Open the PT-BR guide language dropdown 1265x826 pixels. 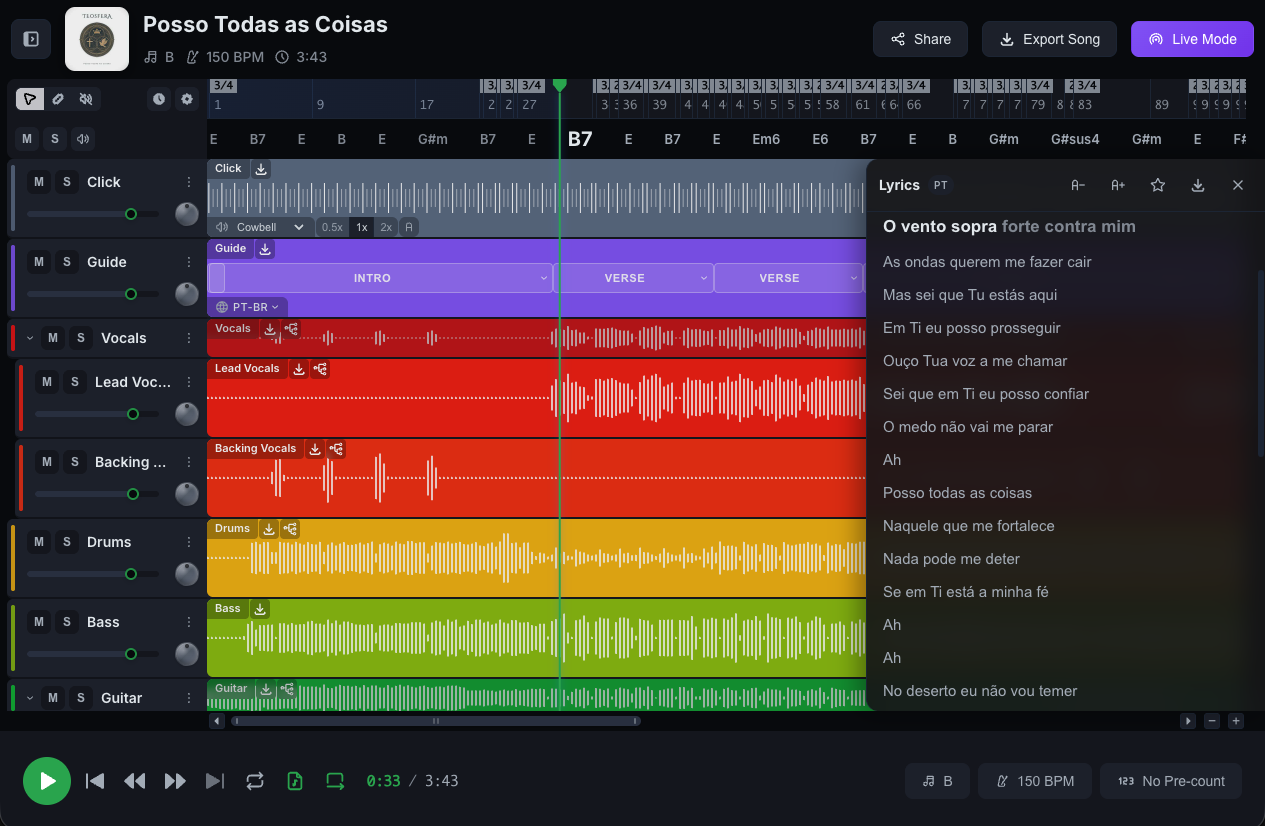tap(249, 307)
